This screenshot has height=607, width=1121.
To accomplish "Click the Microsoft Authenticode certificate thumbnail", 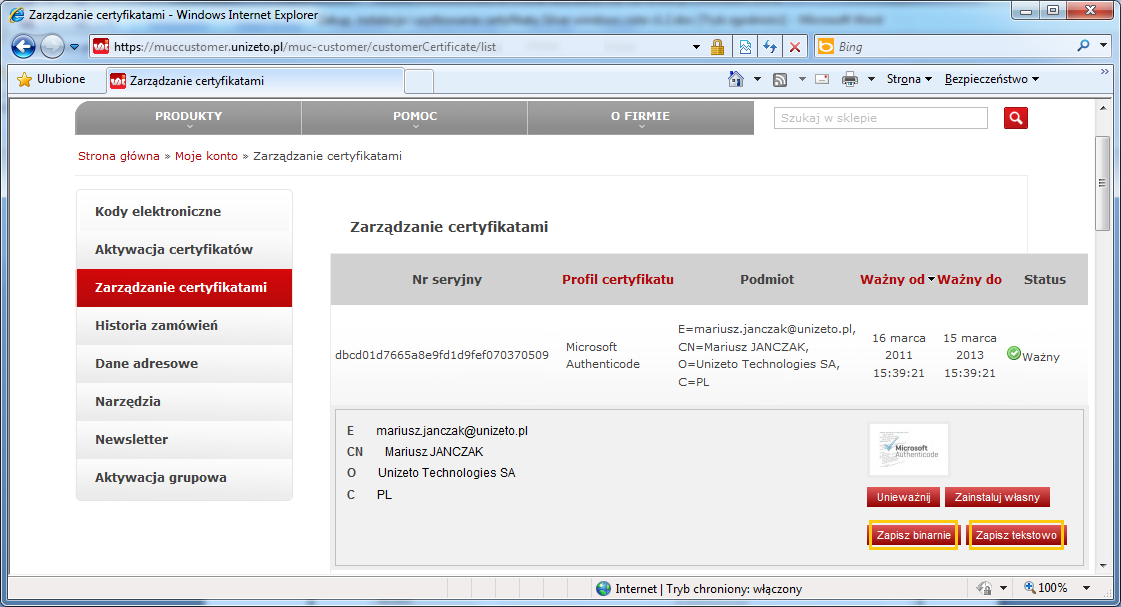I will (x=909, y=450).
